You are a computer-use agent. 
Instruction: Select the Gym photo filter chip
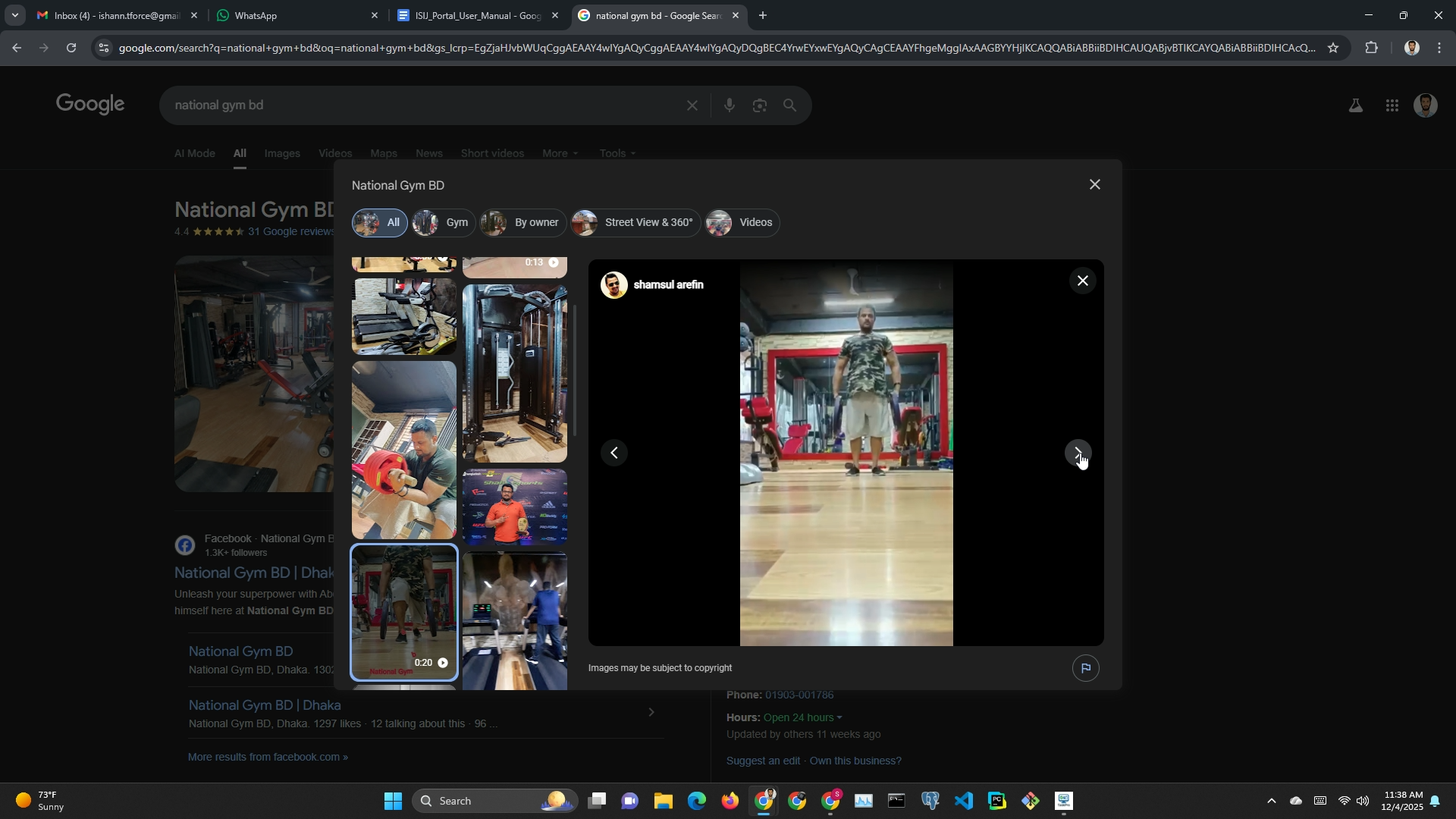[444, 223]
